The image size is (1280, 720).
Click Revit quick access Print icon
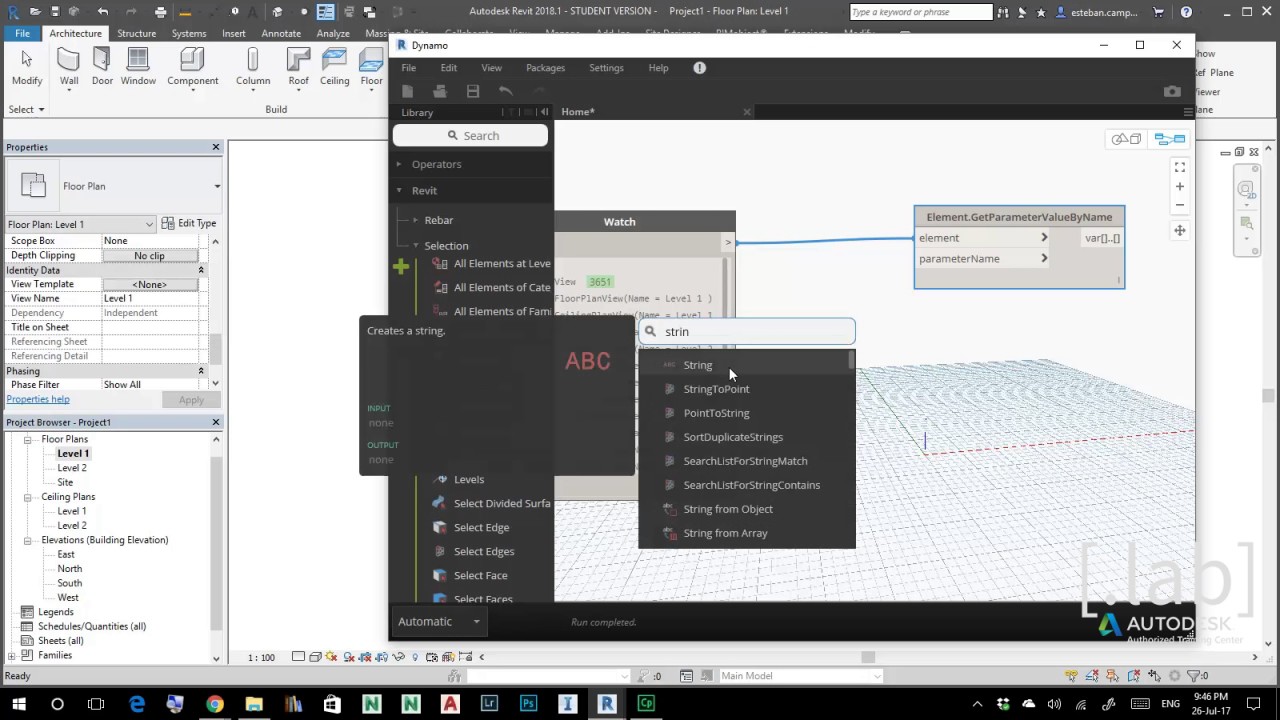(x=160, y=12)
